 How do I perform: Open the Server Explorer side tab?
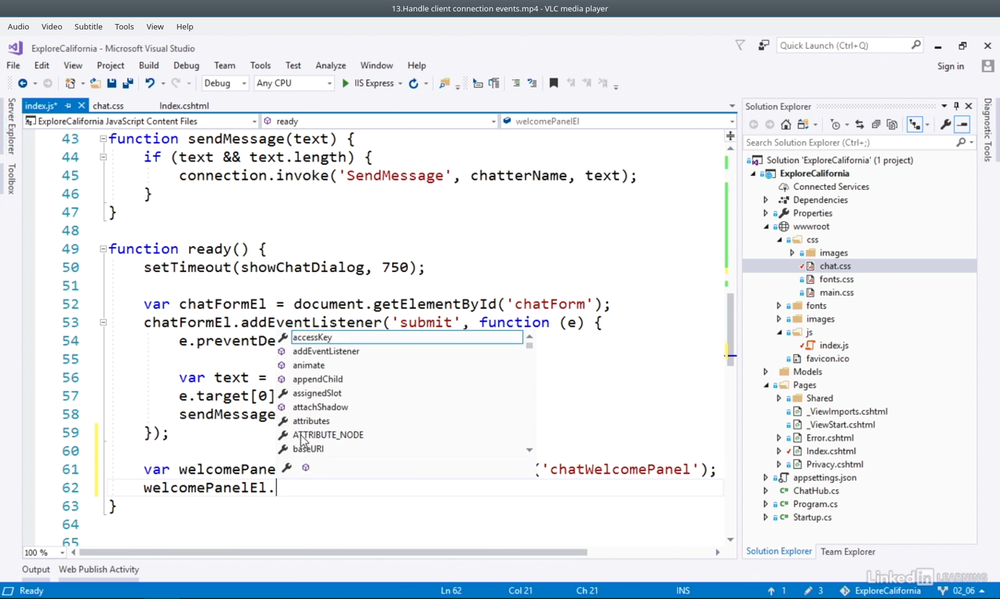click(11, 126)
